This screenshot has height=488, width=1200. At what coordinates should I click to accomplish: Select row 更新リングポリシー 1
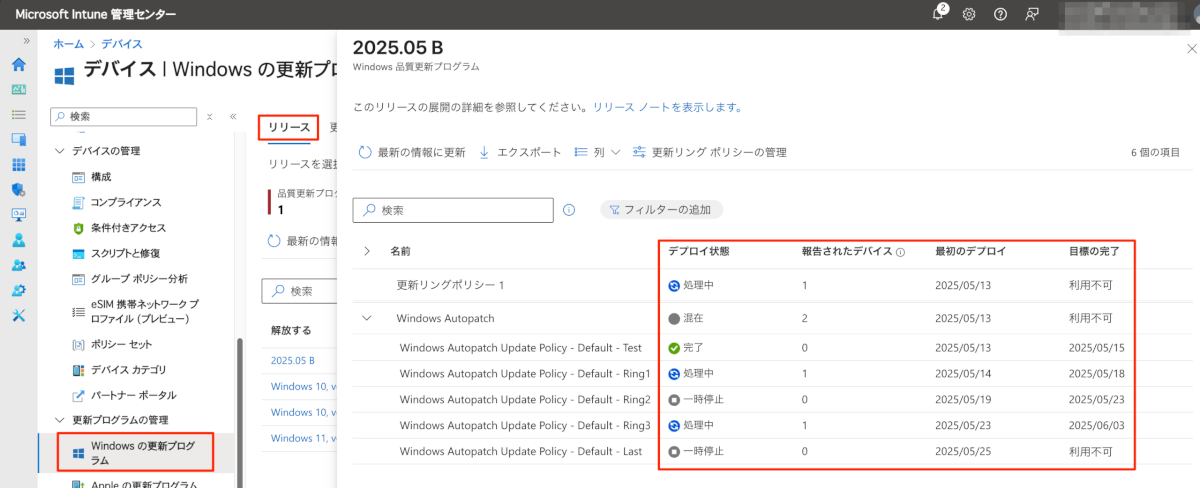[450, 285]
